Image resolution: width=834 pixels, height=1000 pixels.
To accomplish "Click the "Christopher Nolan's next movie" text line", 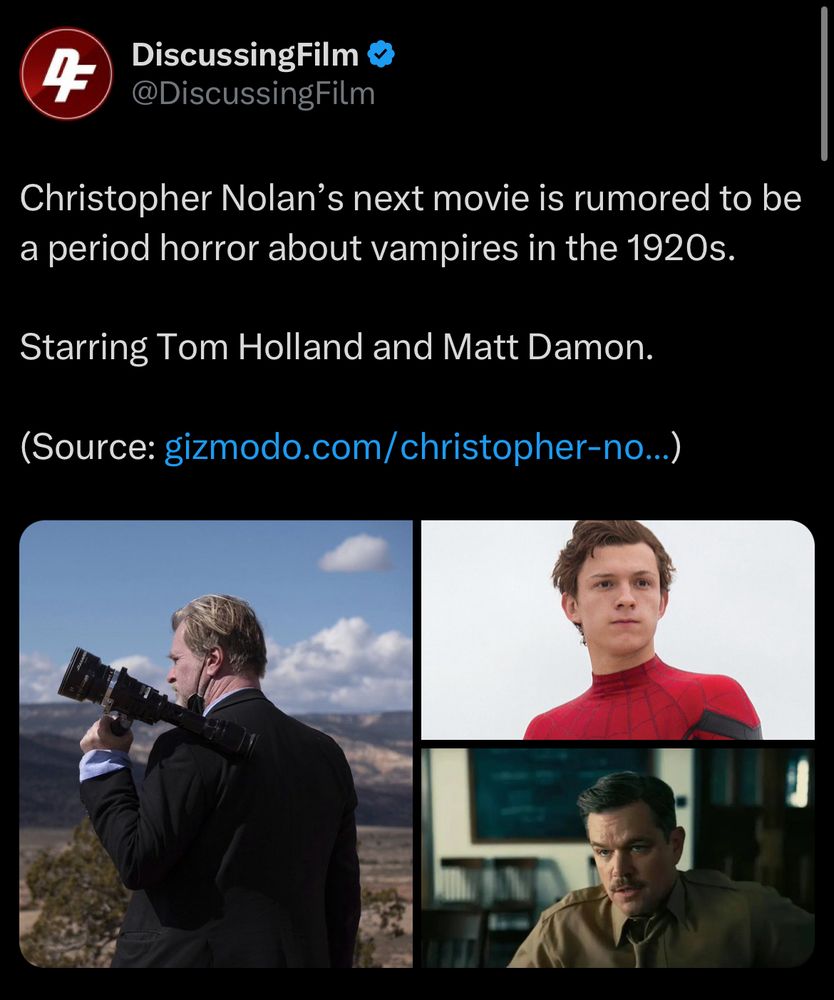I will tap(410, 198).
